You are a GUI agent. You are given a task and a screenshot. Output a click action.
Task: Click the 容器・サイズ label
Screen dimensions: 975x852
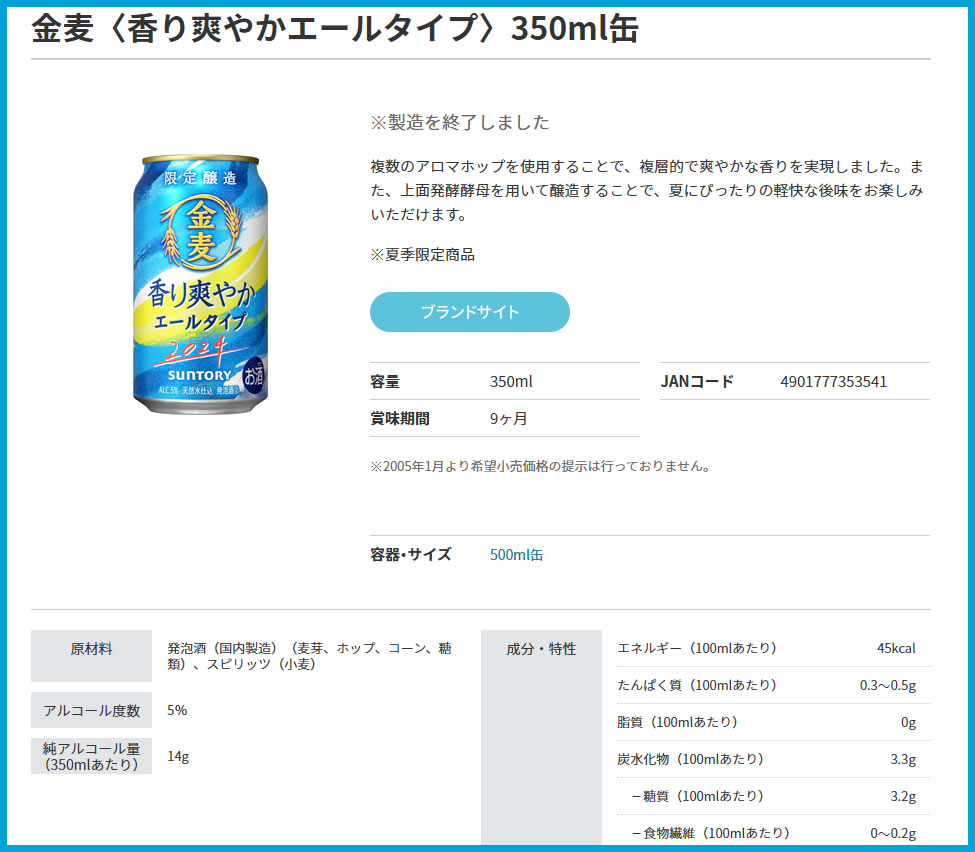click(410, 554)
